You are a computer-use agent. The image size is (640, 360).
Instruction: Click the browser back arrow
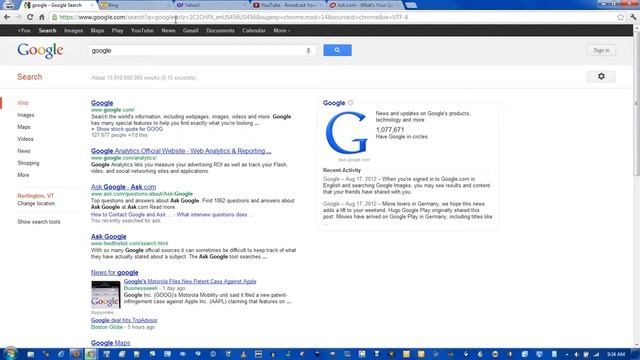pyautogui.click(x=7, y=17)
